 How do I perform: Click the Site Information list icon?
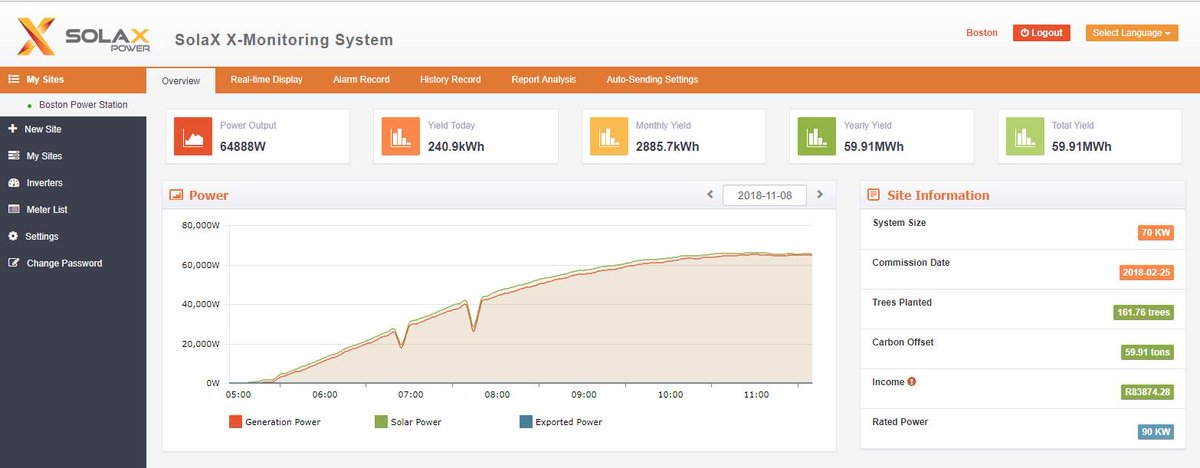tap(874, 195)
